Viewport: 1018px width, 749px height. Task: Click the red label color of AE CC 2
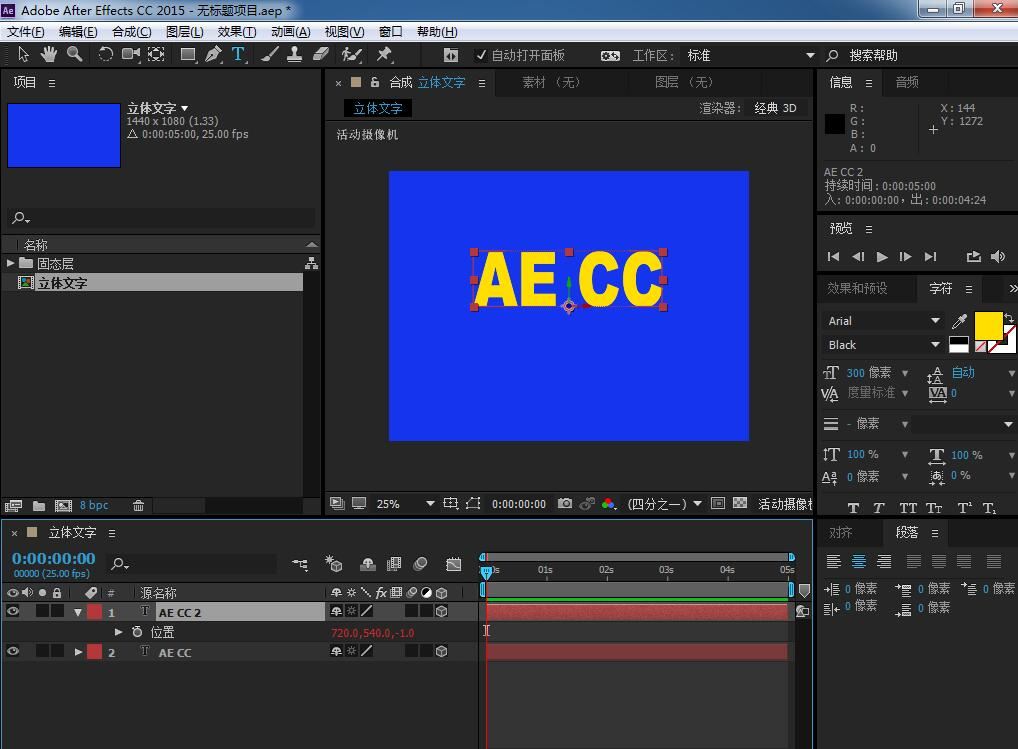95,612
